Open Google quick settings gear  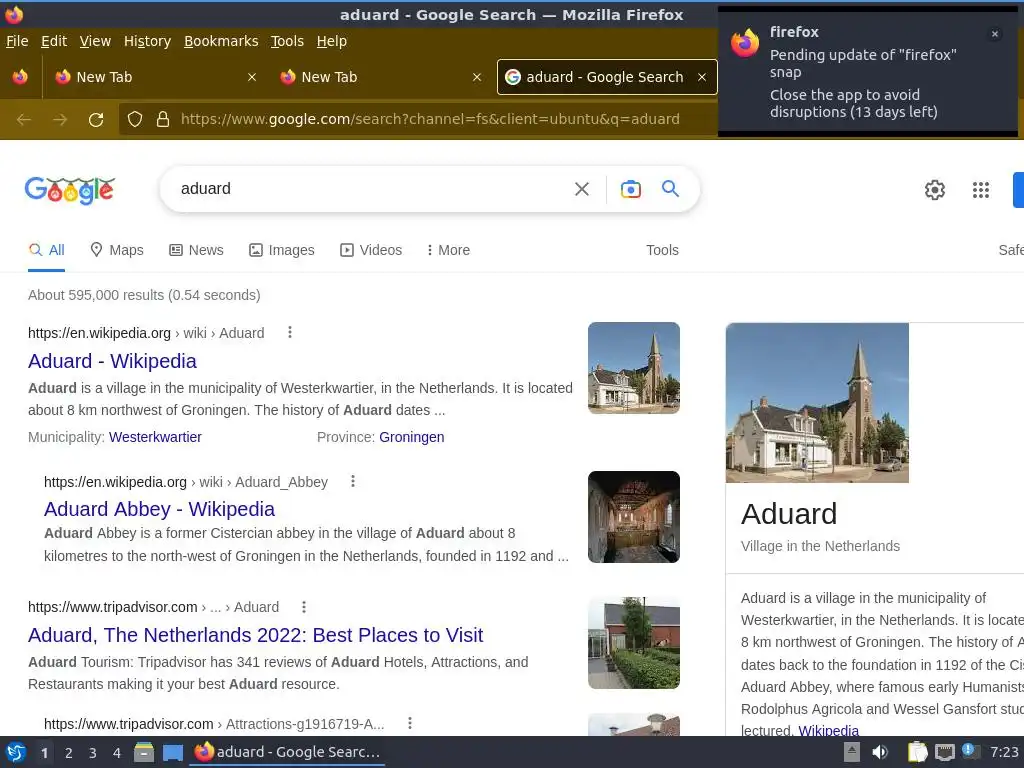[935, 190]
